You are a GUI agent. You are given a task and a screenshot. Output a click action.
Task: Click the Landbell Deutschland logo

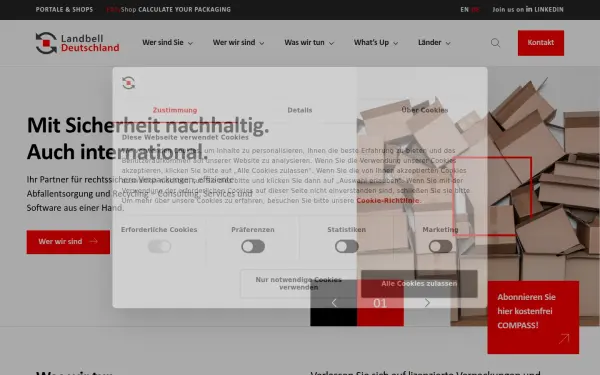coord(77,43)
